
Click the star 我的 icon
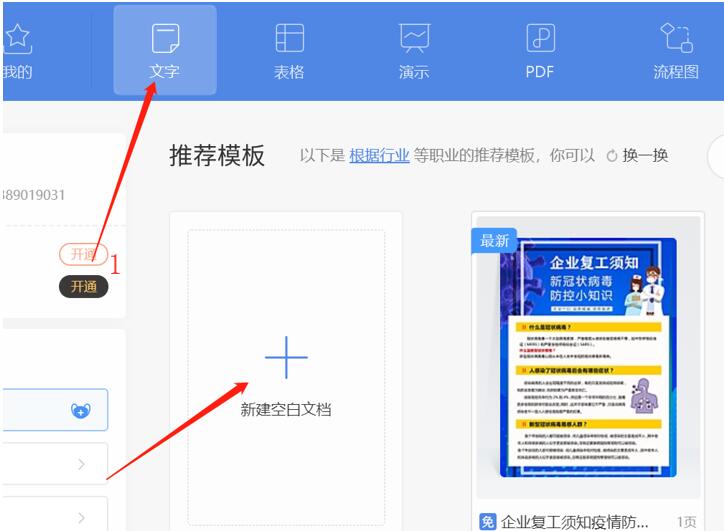[18, 38]
